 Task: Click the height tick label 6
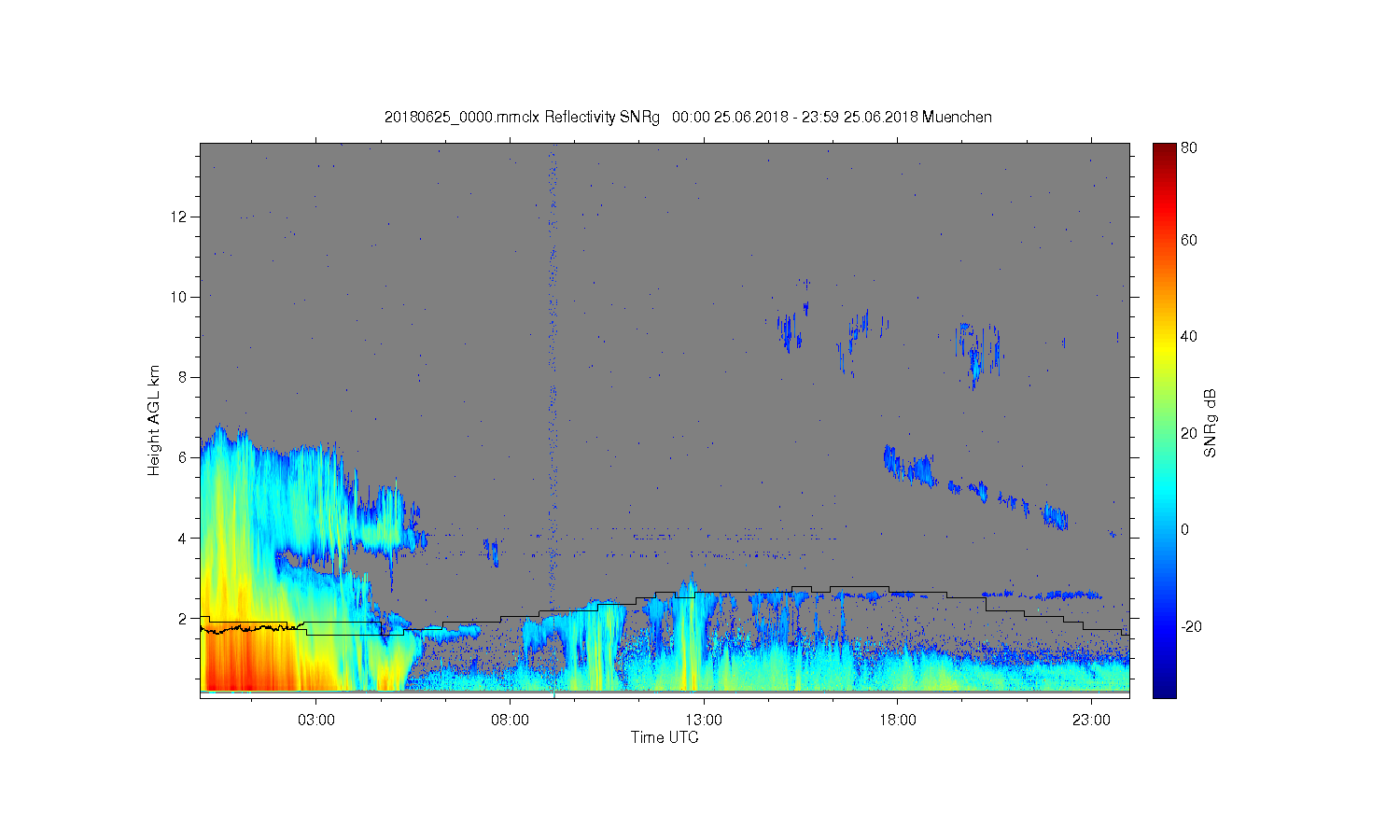point(183,457)
